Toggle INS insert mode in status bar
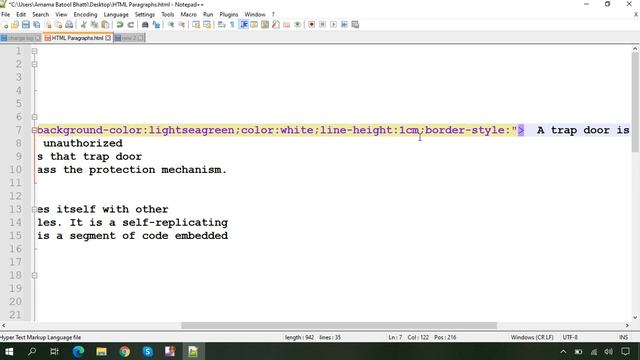Screen dimensions: 640x360 pyautogui.click(x=623, y=337)
